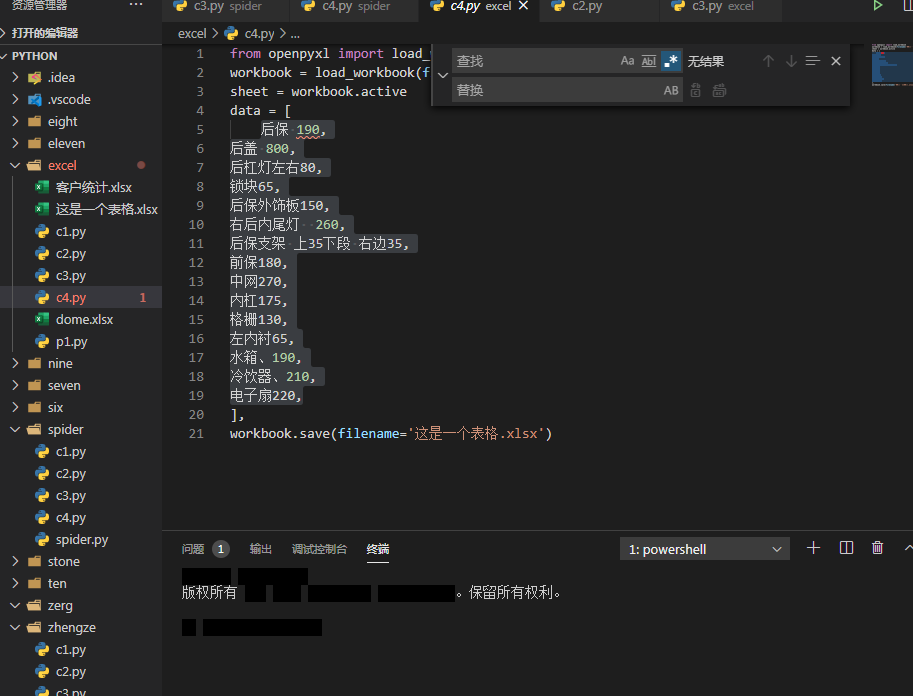Viewport: 913px width, 696px height.
Task: Open spider.py file
Action: [x=82, y=540]
